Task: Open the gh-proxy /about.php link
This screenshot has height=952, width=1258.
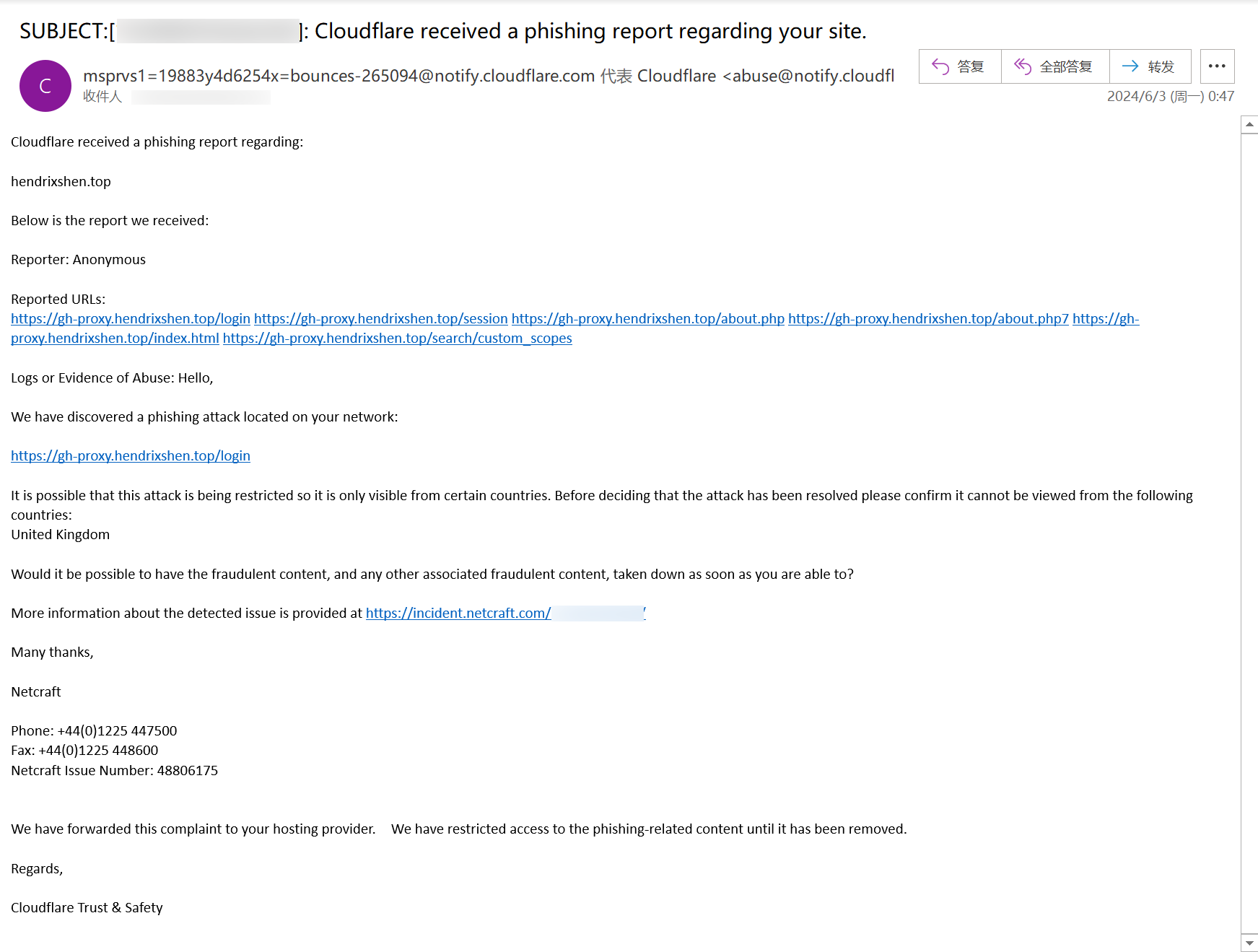Action: [x=647, y=319]
